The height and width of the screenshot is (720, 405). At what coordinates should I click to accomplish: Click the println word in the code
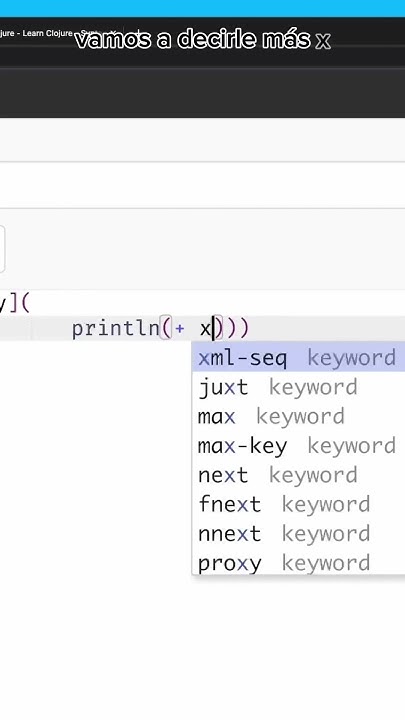115,329
